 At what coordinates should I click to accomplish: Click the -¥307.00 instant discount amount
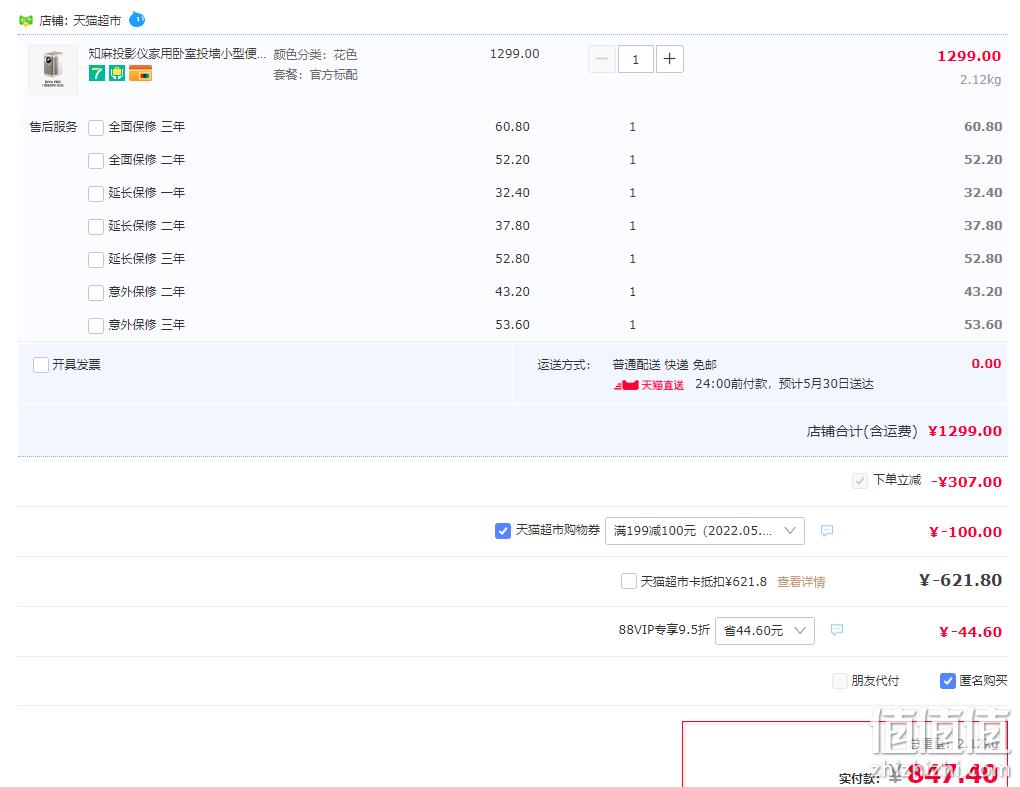coord(966,482)
